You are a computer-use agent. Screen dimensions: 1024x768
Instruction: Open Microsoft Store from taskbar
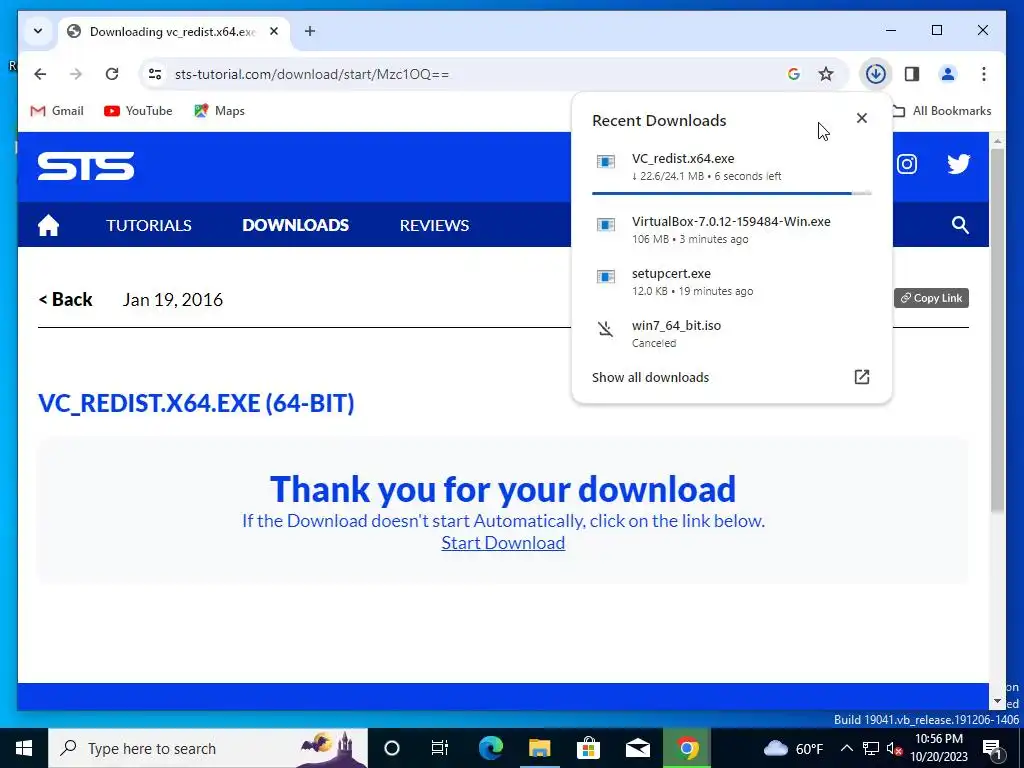(588, 748)
